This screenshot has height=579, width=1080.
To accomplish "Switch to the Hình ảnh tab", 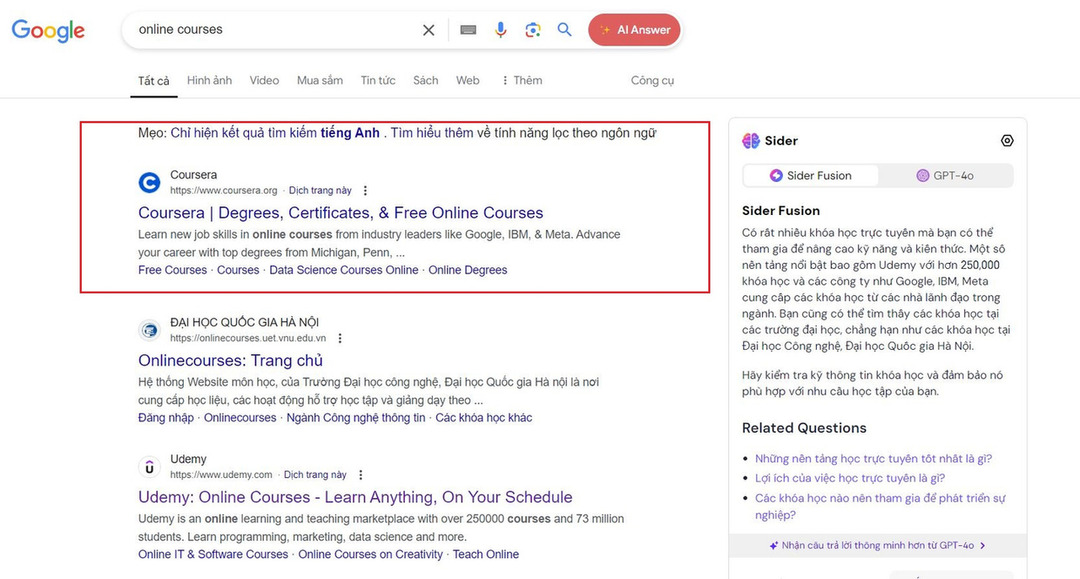I will [209, 81].
